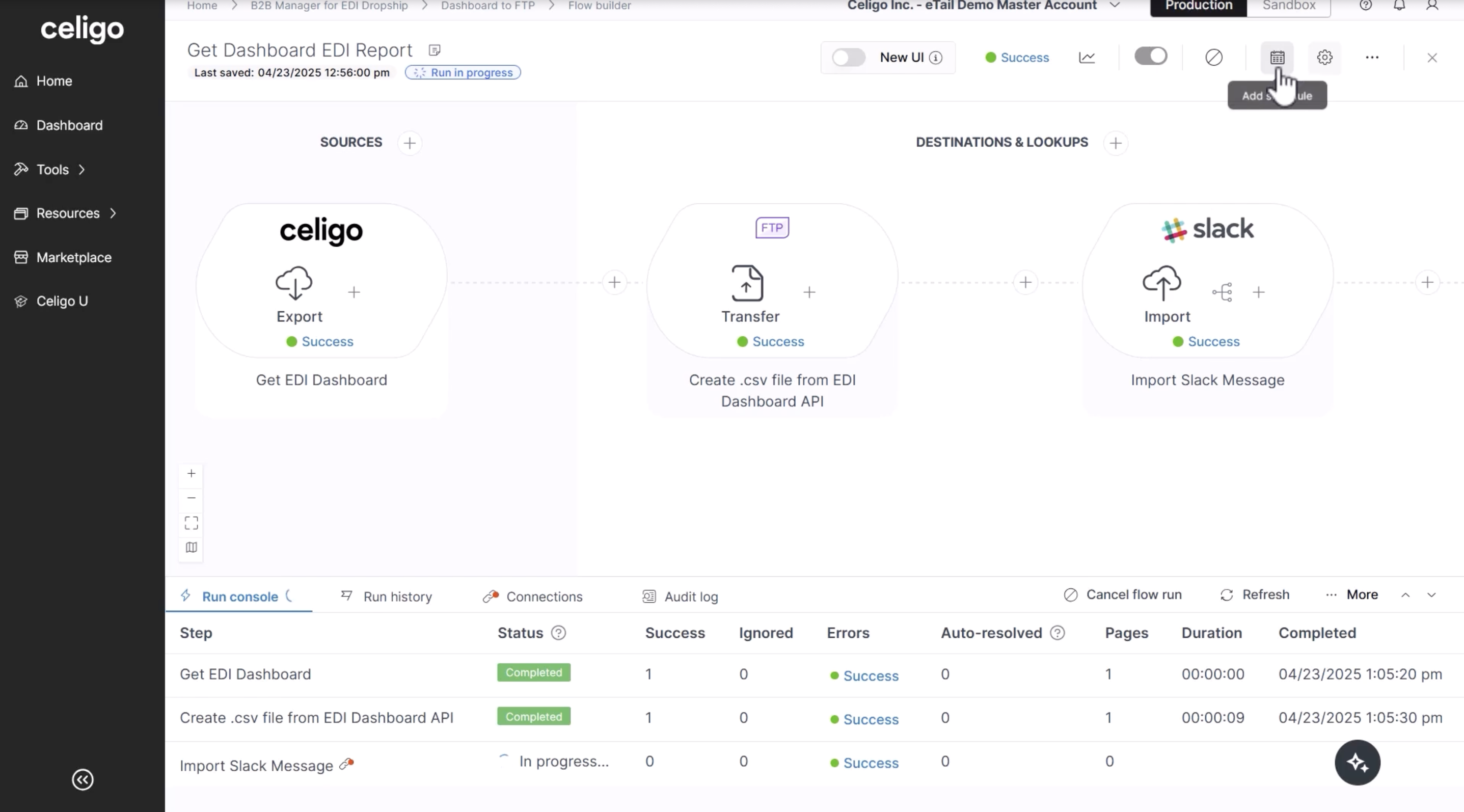Open the help question mark icon

[1366, 6]
